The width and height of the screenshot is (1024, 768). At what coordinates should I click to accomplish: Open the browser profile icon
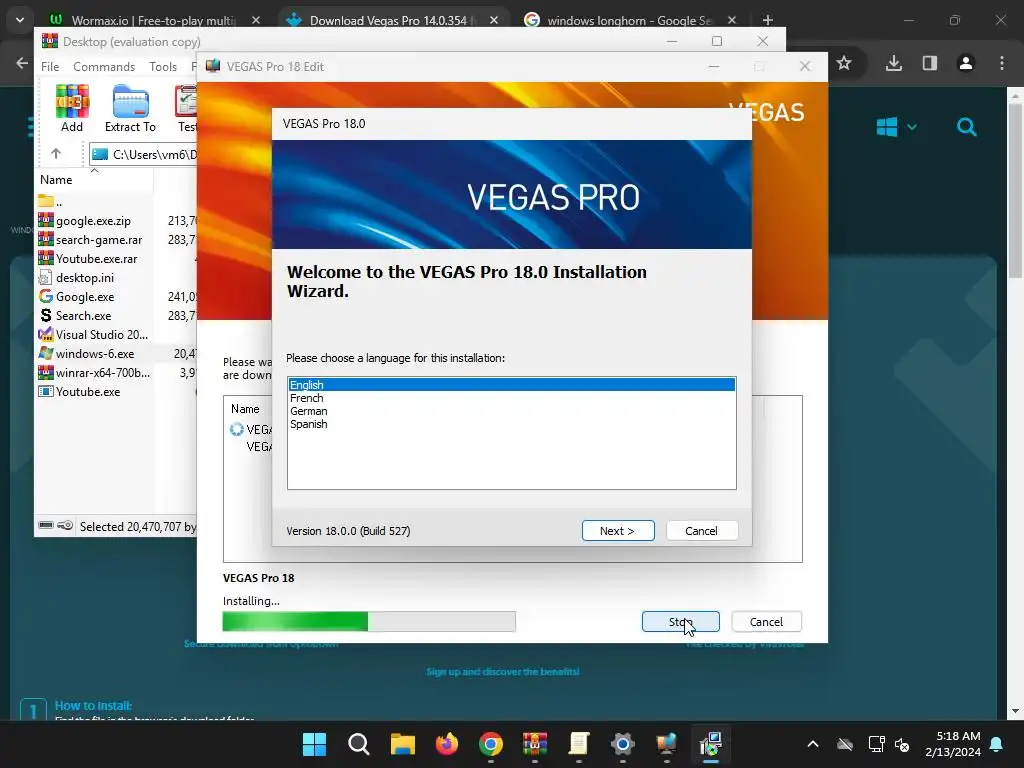click(966, 63)
